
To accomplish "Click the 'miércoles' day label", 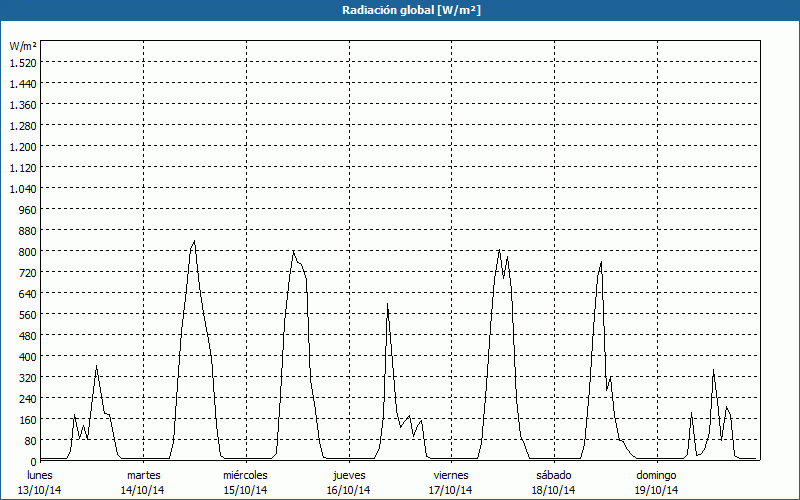I will (x=245, y=475).
